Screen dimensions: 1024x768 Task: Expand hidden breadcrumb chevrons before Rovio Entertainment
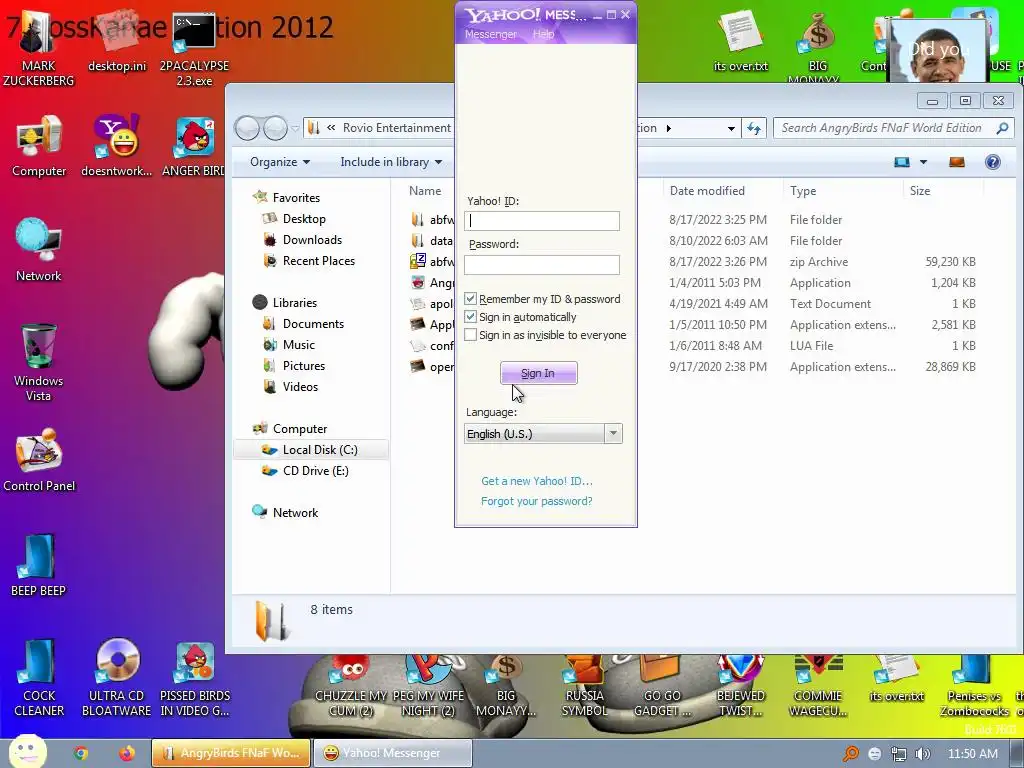click(x=331, y=128)
